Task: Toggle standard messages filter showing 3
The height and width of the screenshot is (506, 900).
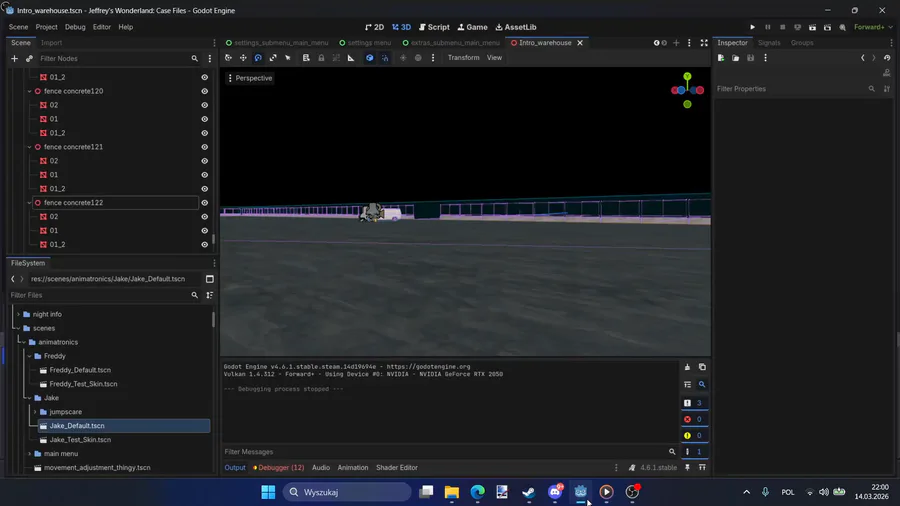Action: [695, 403]
